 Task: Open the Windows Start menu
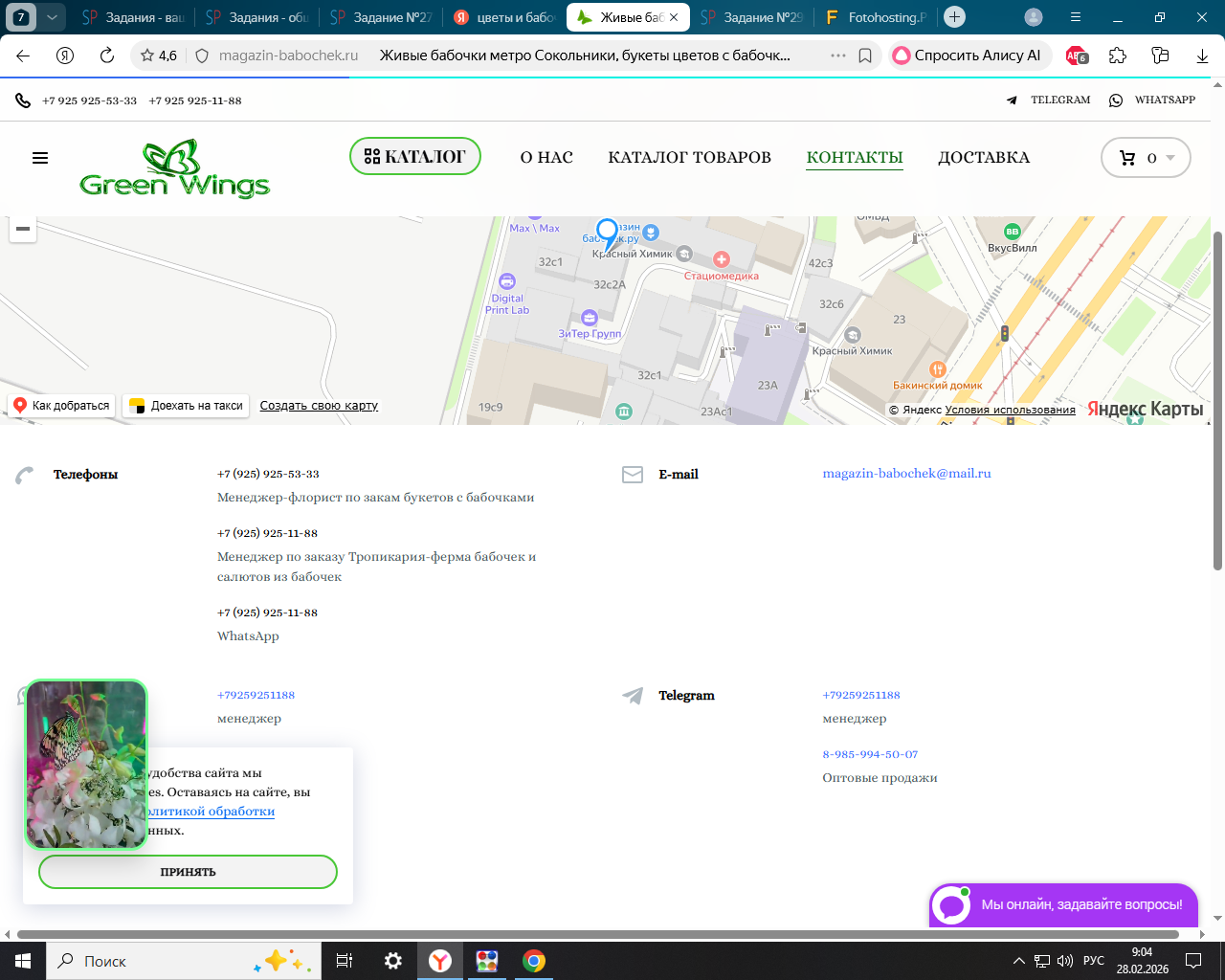click(23, 961)
